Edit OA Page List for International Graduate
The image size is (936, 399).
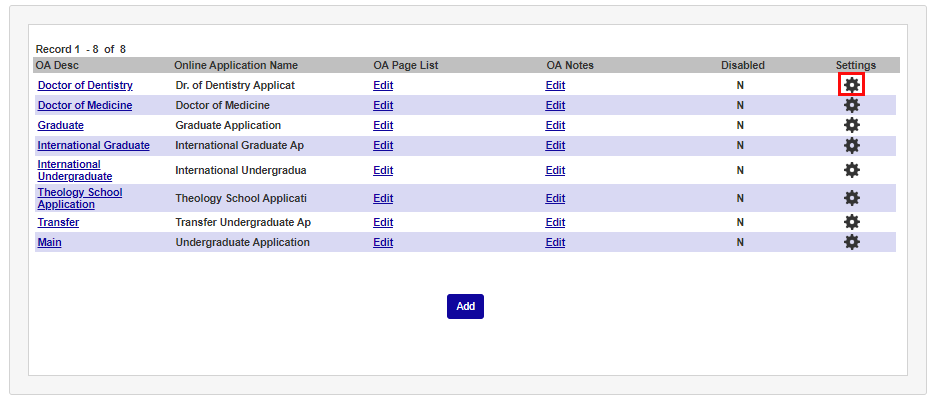tap(383, 145)
